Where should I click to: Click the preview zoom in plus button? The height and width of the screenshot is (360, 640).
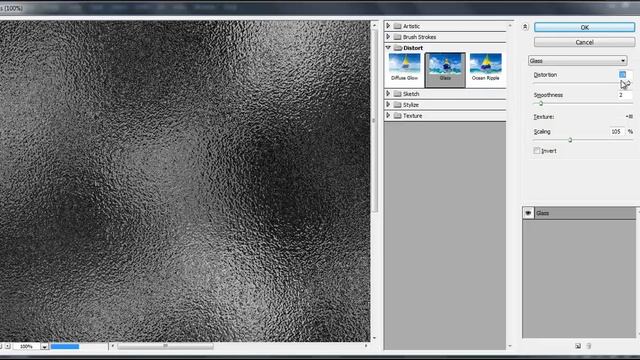(x=8, y=346)
